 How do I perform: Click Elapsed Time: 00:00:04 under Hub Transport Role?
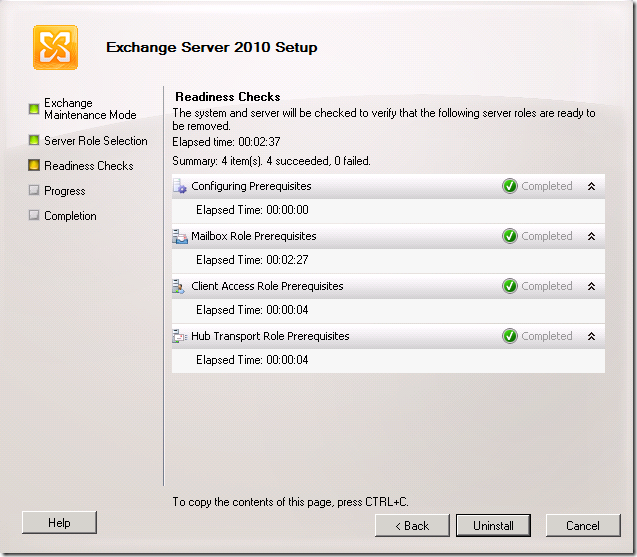[x=252, y=360]
